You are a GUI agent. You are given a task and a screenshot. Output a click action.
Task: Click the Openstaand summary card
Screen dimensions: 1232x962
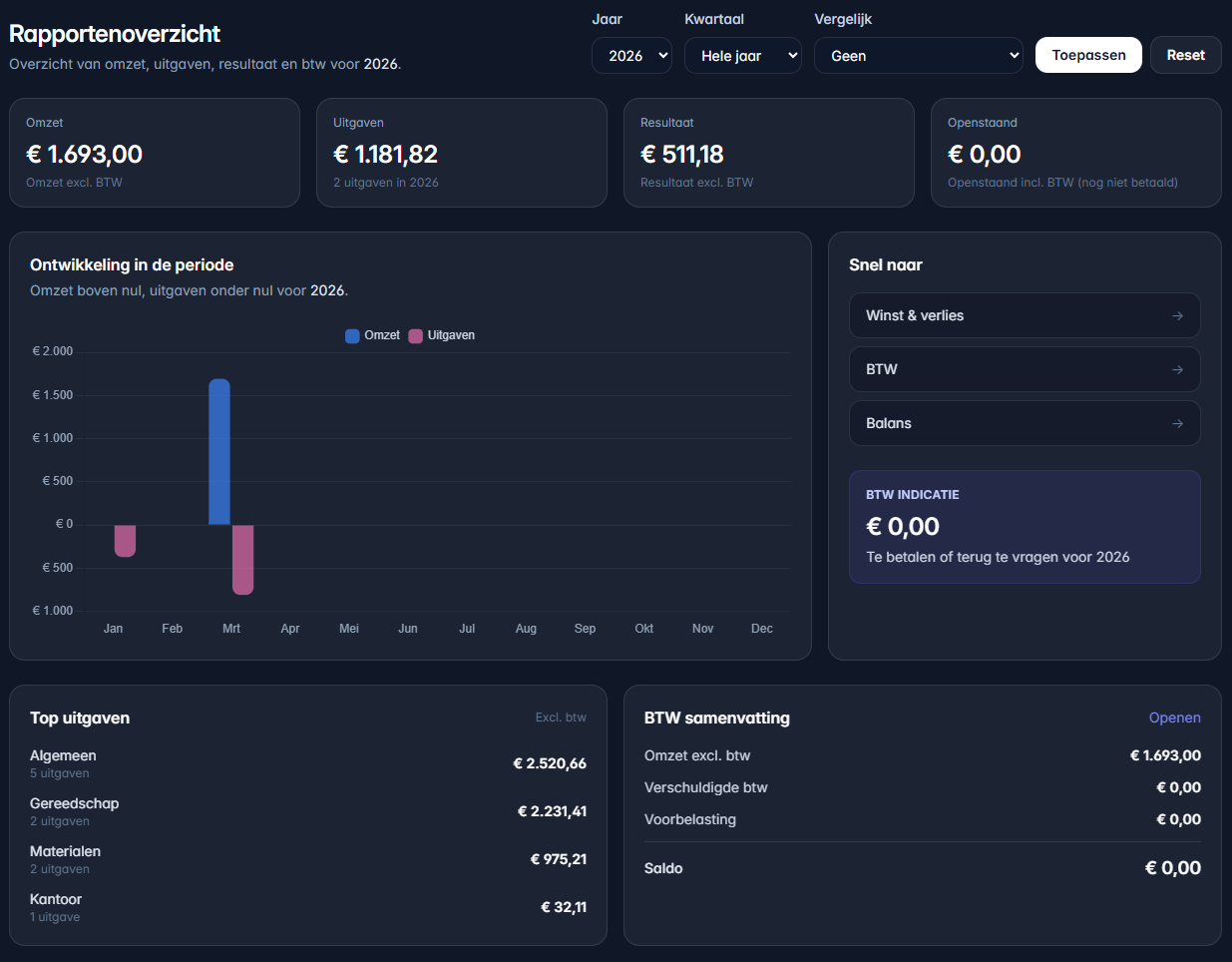click(1075, 153)
